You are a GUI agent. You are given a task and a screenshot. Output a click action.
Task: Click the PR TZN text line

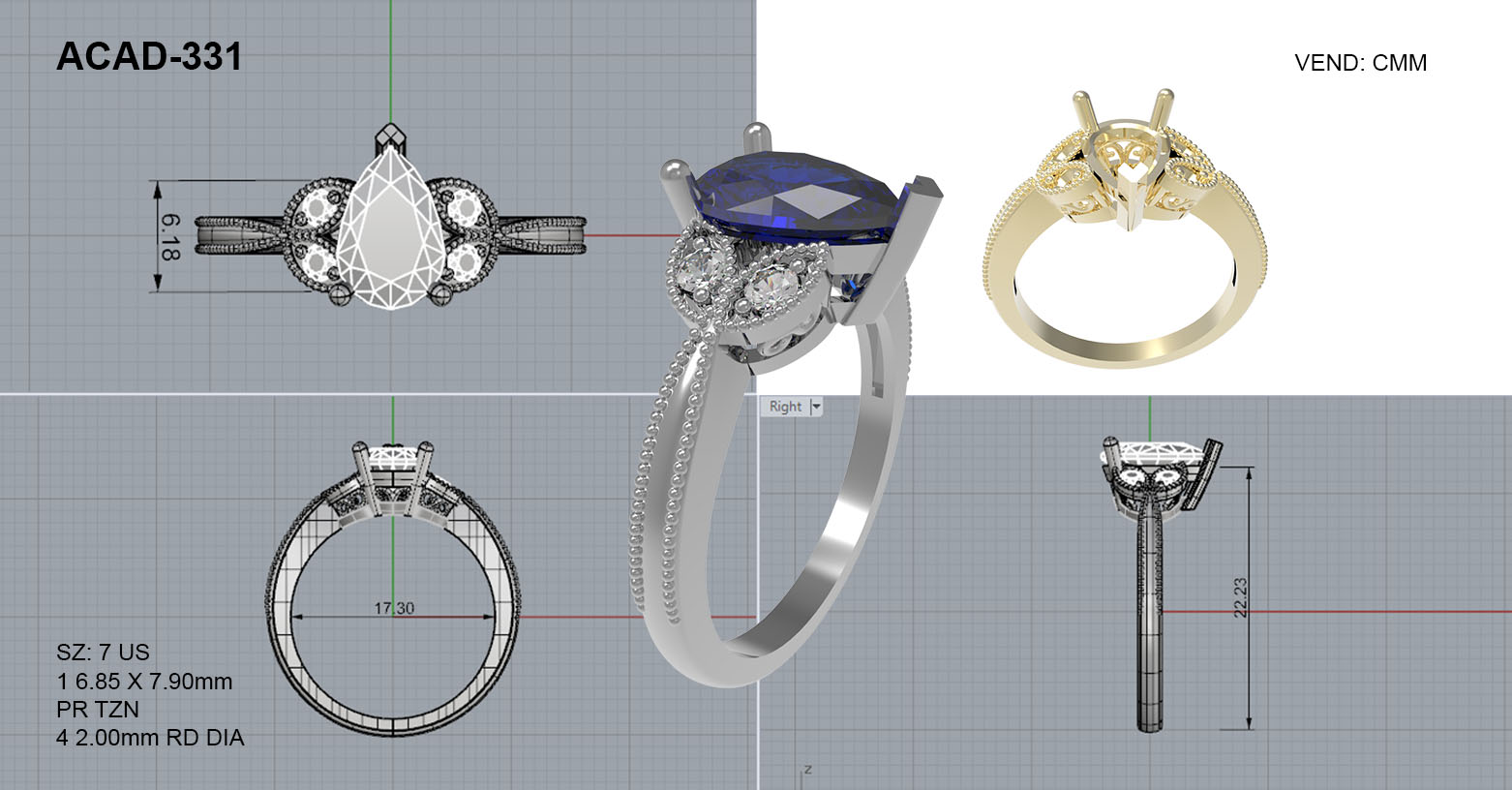98,709
